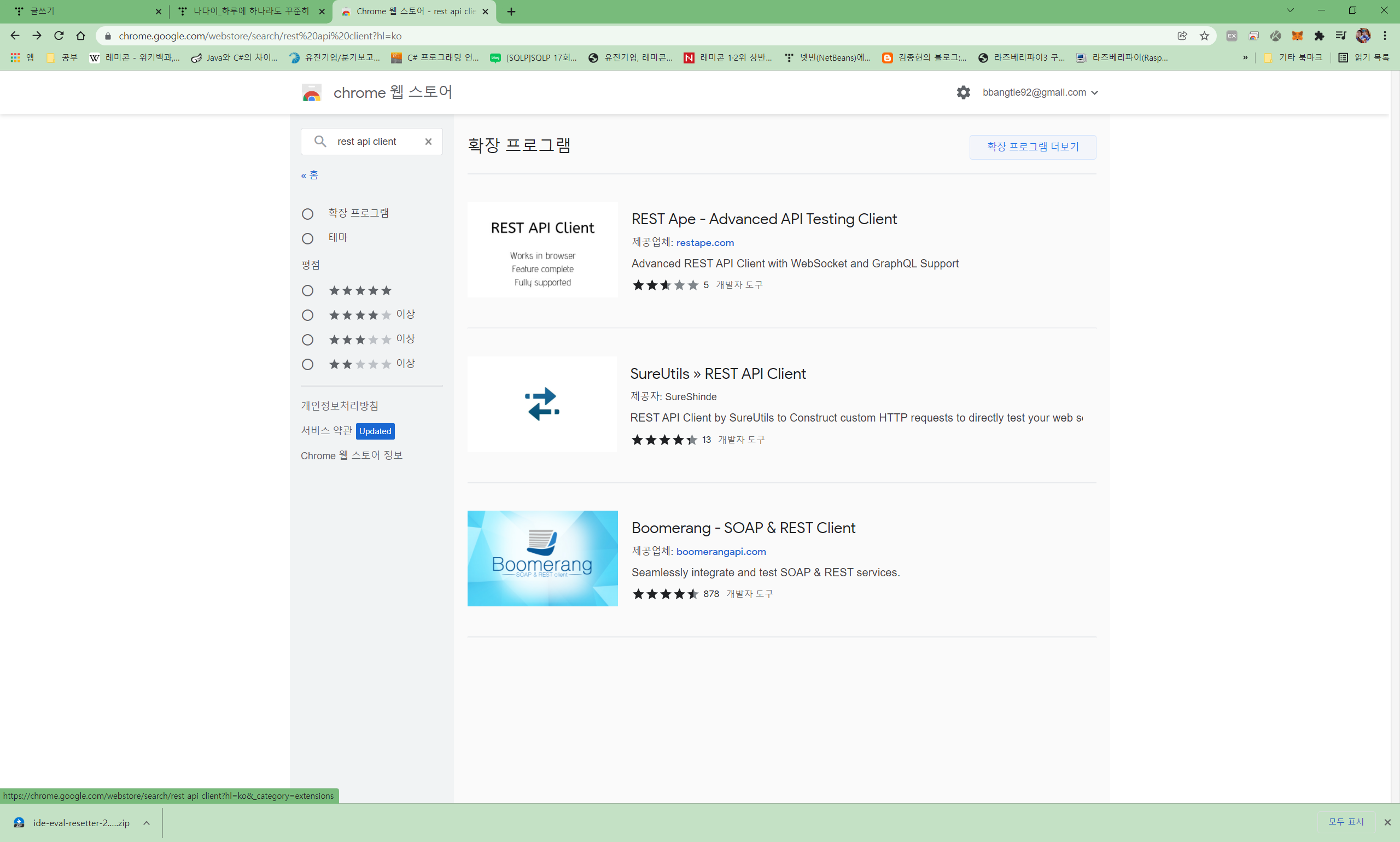Open Boomerang SOAP & REST Client result
The image size is (1400, 842).
743,528
